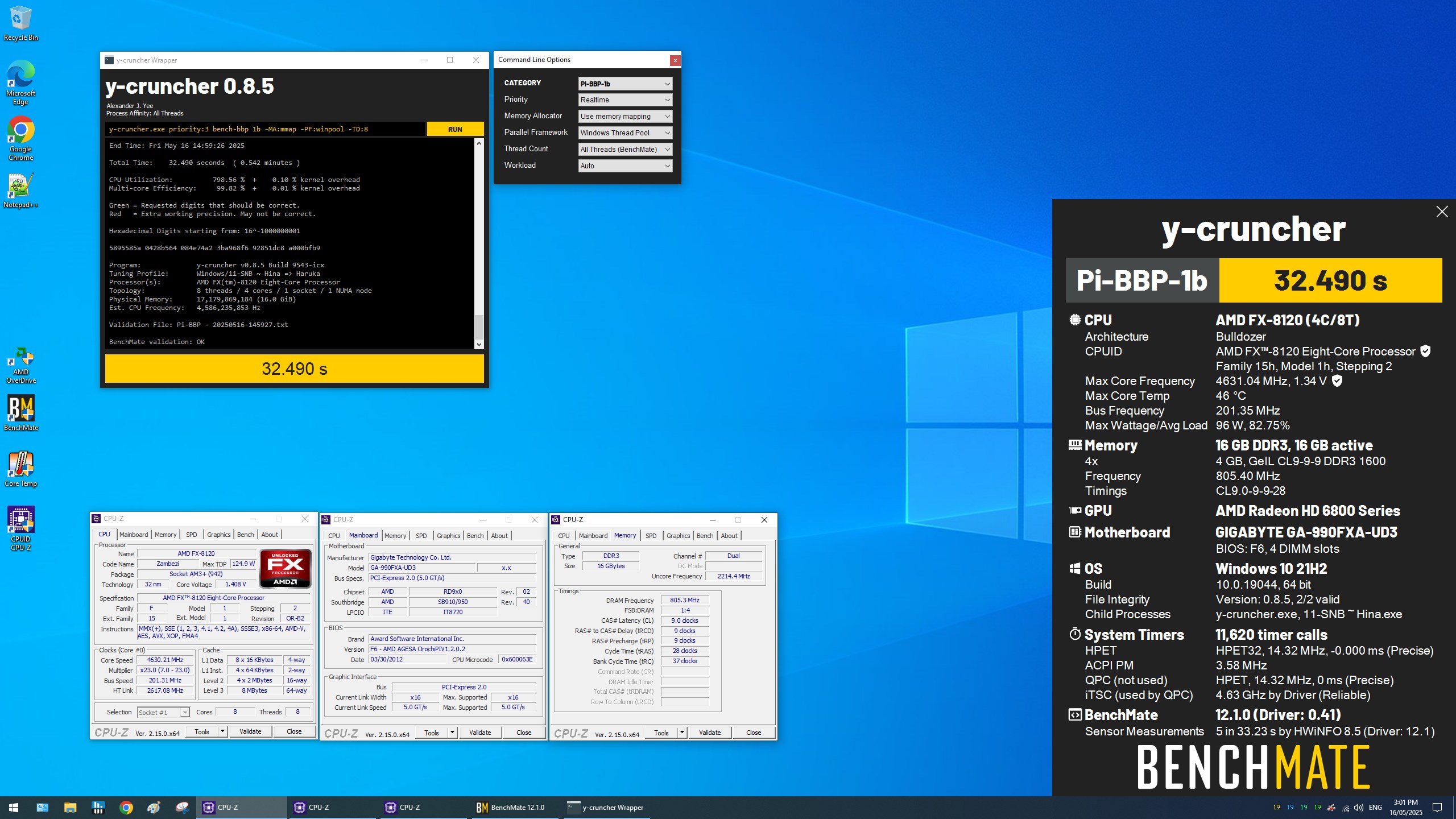This screenshot has width=1456, height=819.
Task: Open the Priority dropdown set to Realtime
Action: (625, 100)
